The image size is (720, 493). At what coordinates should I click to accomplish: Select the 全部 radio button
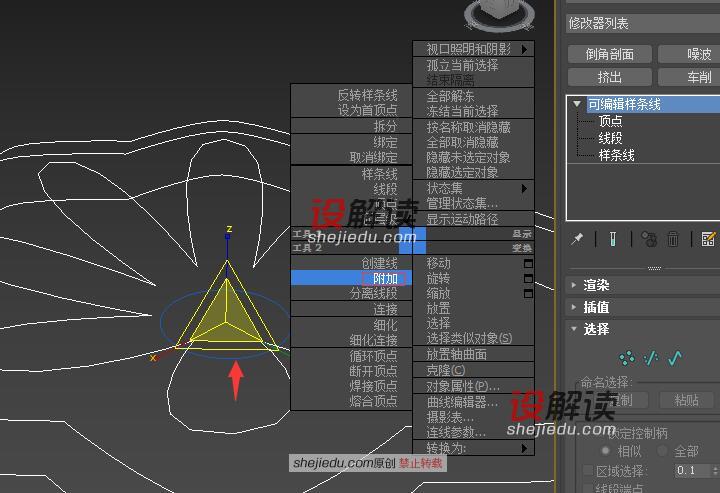(662, 451)
